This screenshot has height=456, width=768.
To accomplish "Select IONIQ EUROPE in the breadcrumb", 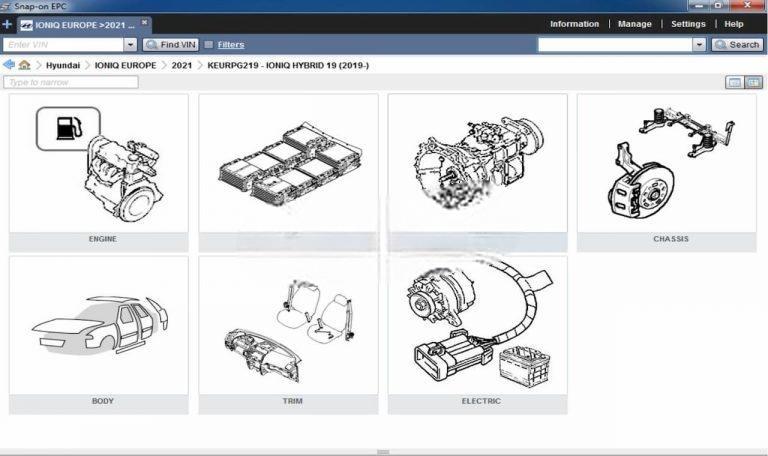I will (125, 65).
